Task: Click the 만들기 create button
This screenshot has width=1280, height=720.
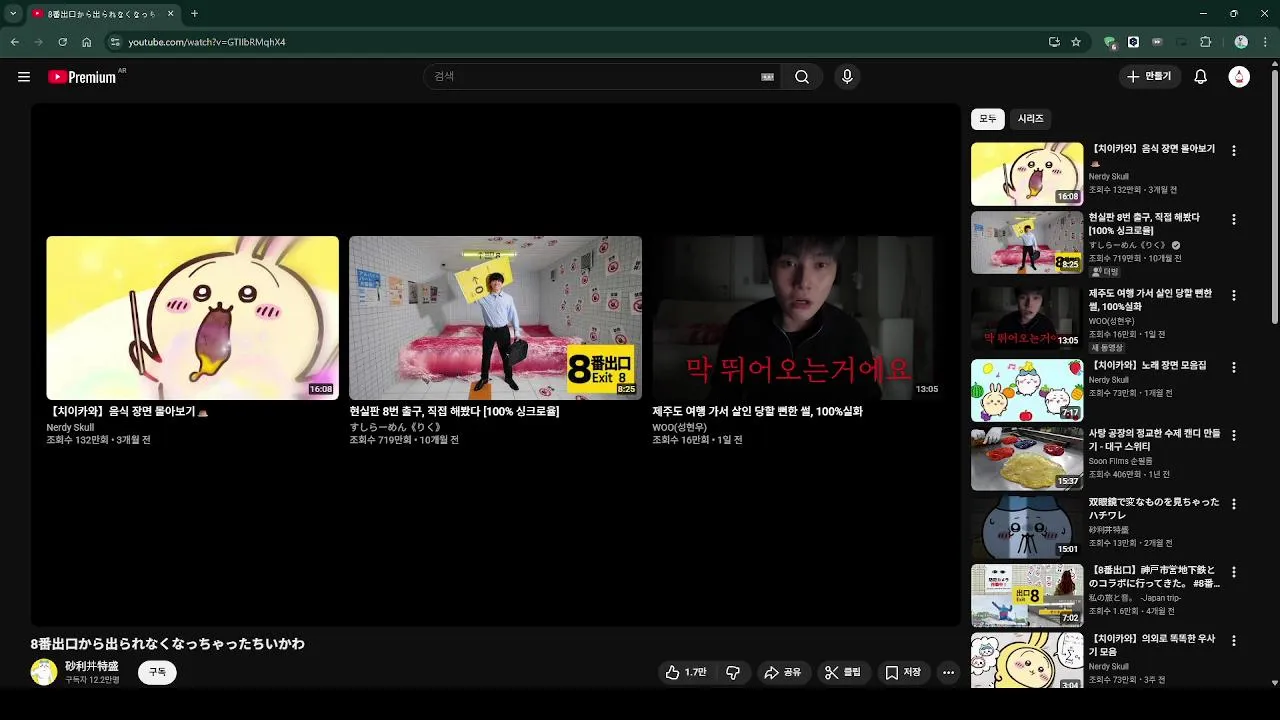Action: [x=1149, y=77]
